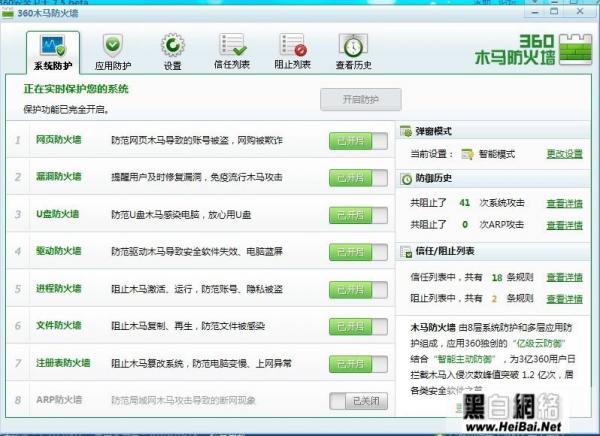The height and width of the screenshot is (436, 600).
Task: Toggle the 注册表防火墙 switch
Action: 358,363
